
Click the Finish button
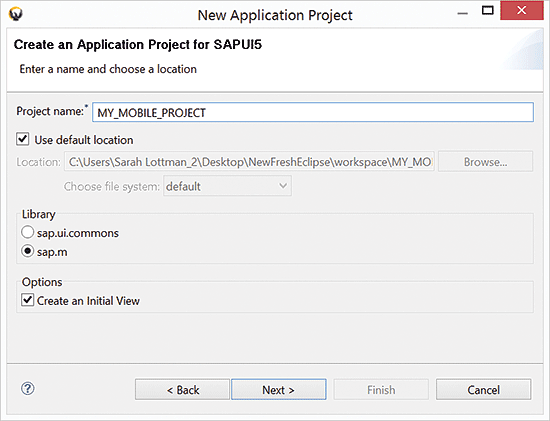(381, 389)
